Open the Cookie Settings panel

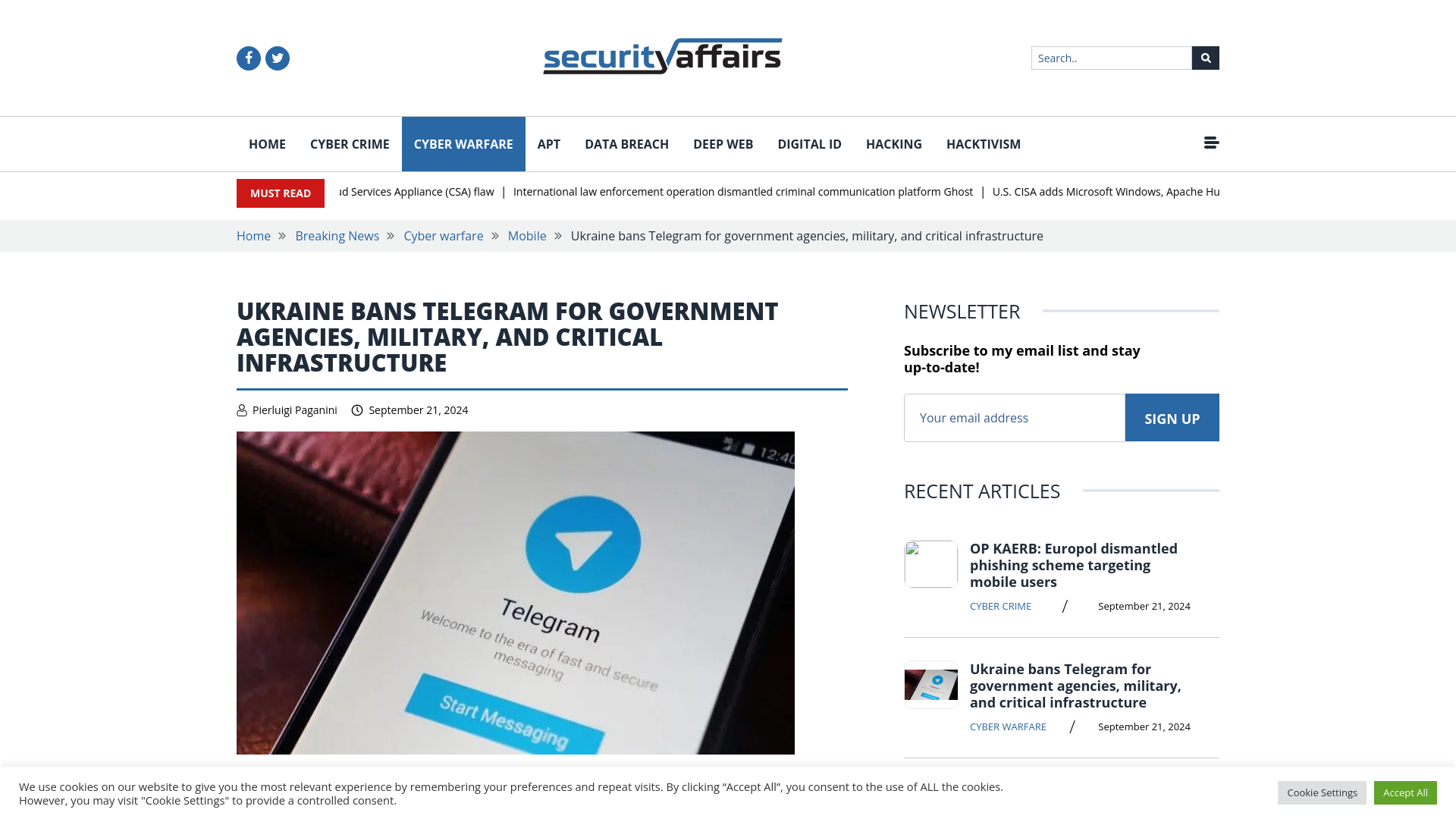click(x=1322, y=792)
